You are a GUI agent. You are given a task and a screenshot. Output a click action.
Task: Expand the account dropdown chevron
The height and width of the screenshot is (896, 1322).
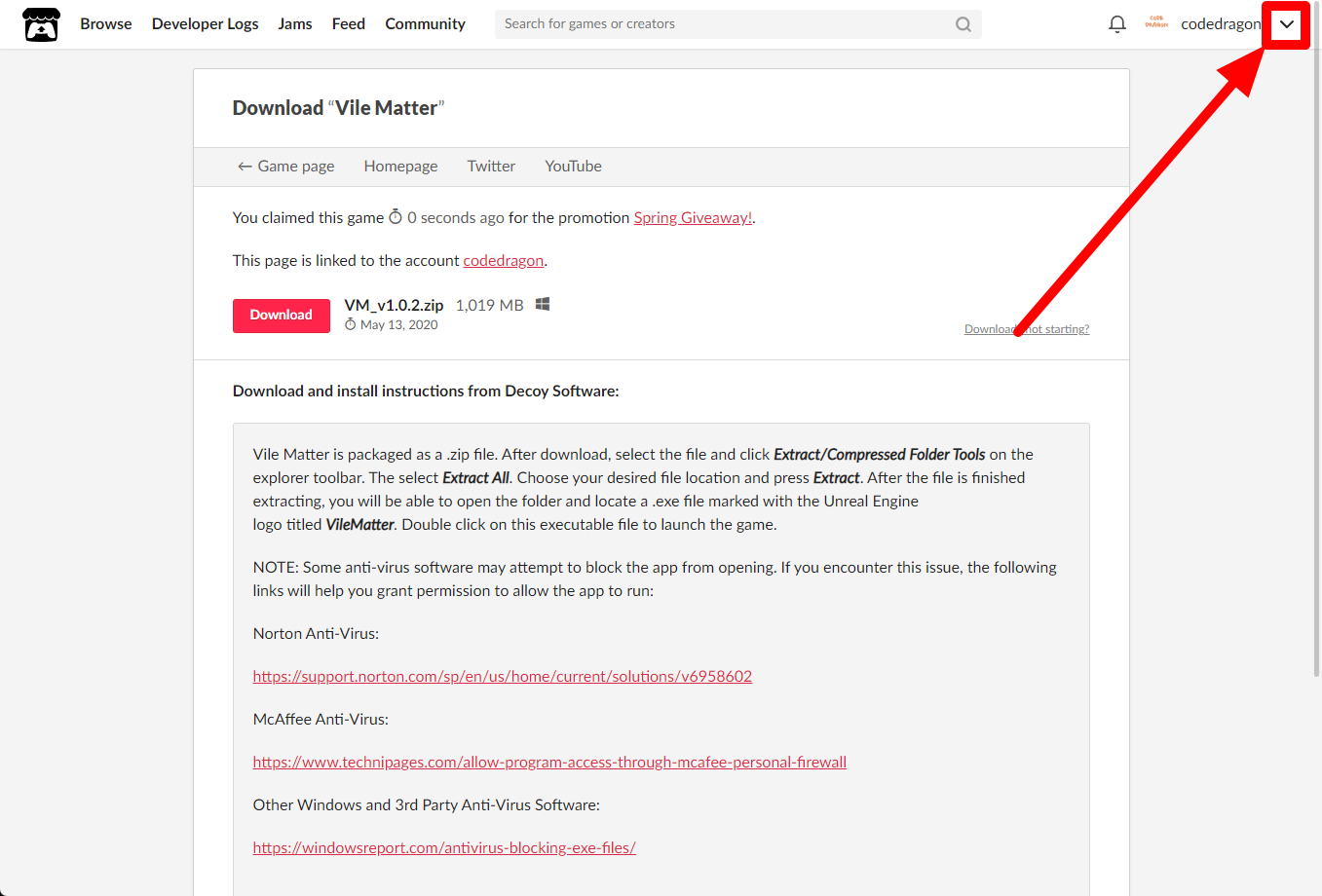click(x=1287, y=24)
